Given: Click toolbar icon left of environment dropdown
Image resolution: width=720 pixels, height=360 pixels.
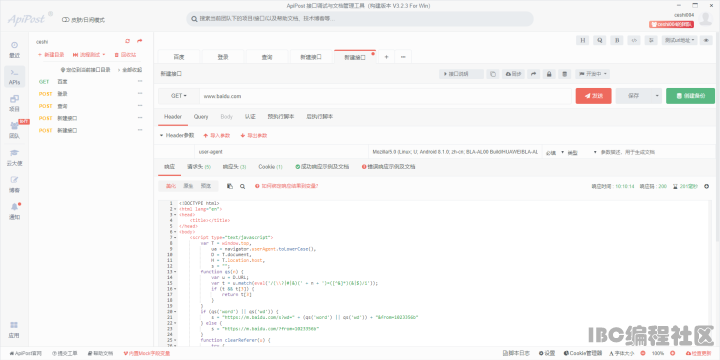Looking at the screenshot, I should tap(651, 40).
